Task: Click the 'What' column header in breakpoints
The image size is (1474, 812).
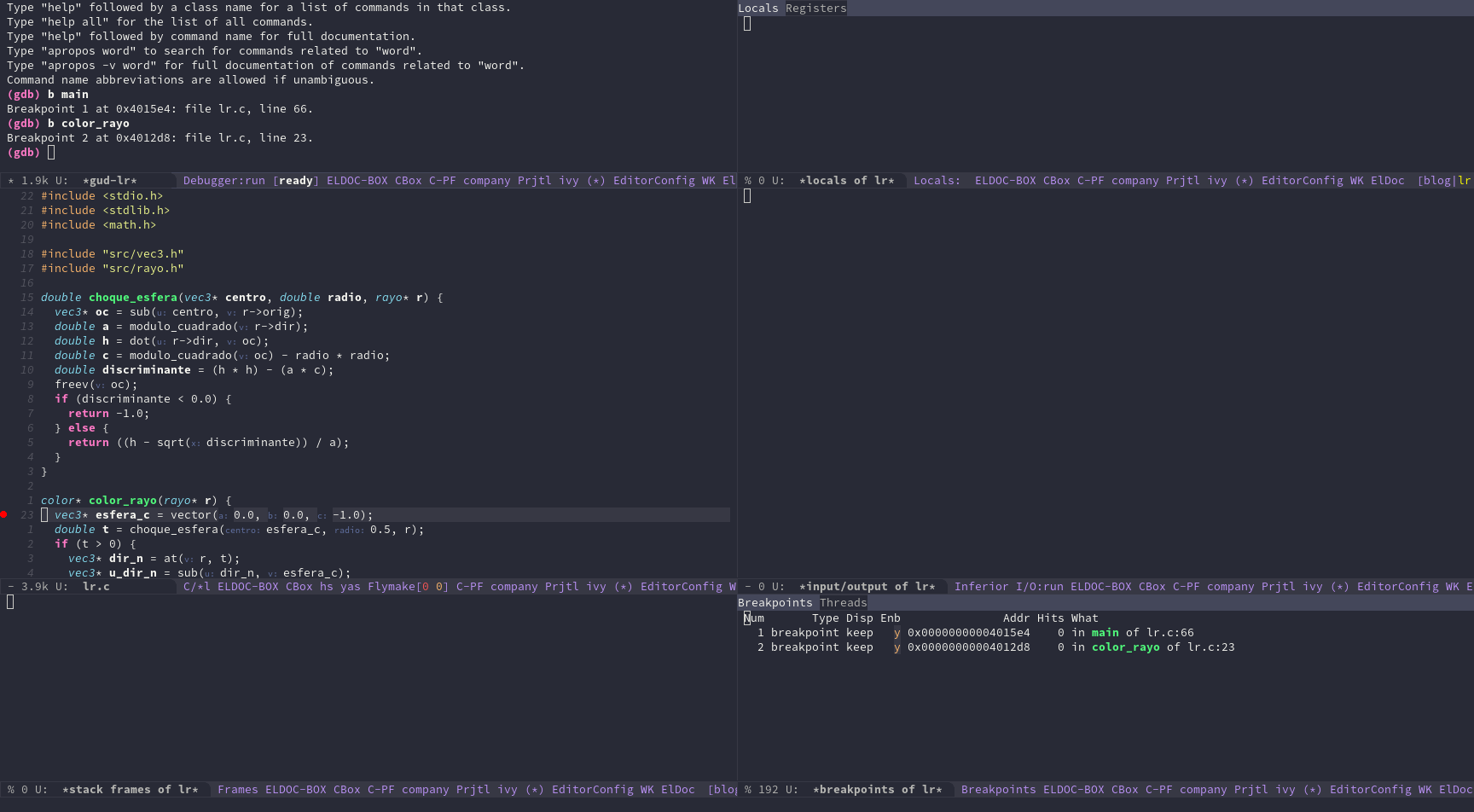Action: pos(1085,618)
